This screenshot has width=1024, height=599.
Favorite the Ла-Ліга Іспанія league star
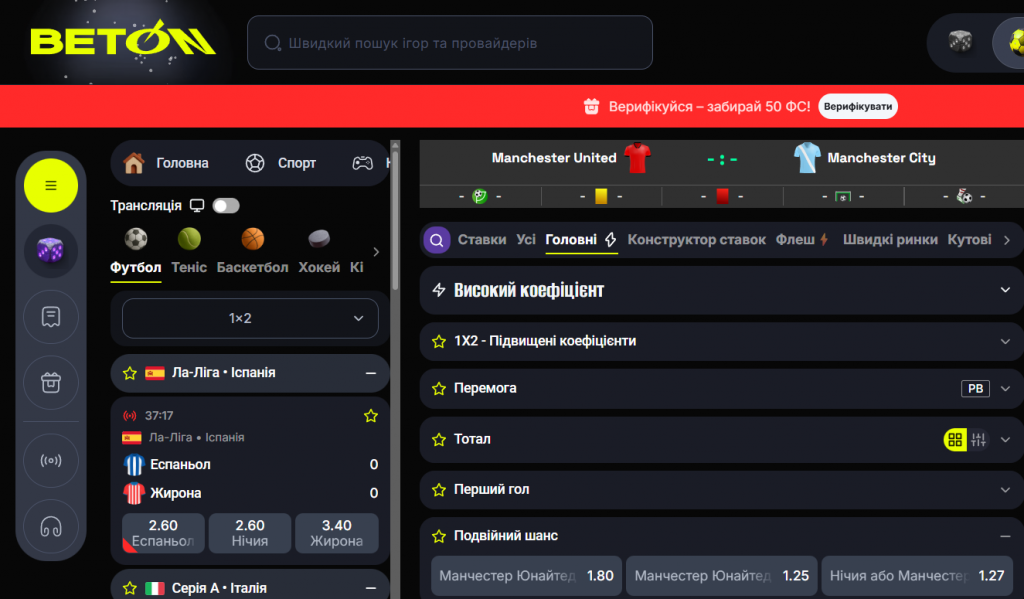point(130,373)
